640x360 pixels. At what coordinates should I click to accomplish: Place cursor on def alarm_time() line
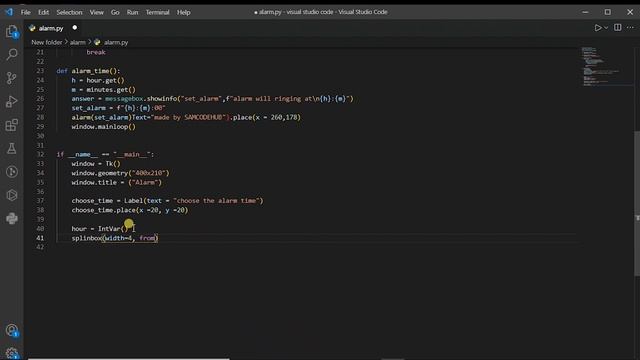88,71
